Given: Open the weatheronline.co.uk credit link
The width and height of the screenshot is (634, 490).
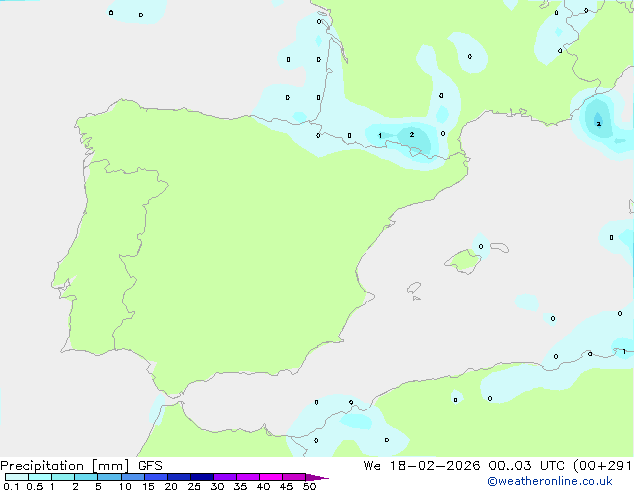Looking at the screenshot, I should (x=550, y=481).
